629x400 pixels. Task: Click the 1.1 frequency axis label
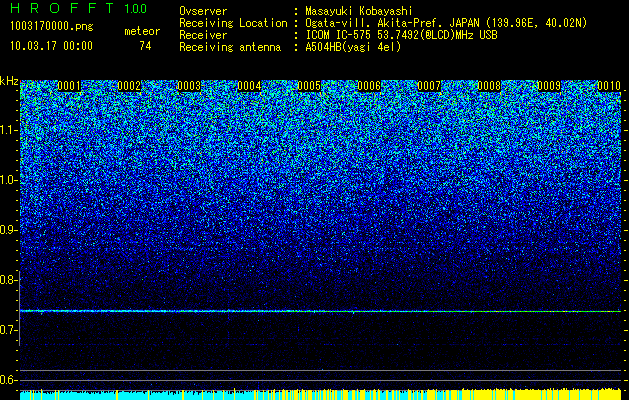tap(9, 130)
